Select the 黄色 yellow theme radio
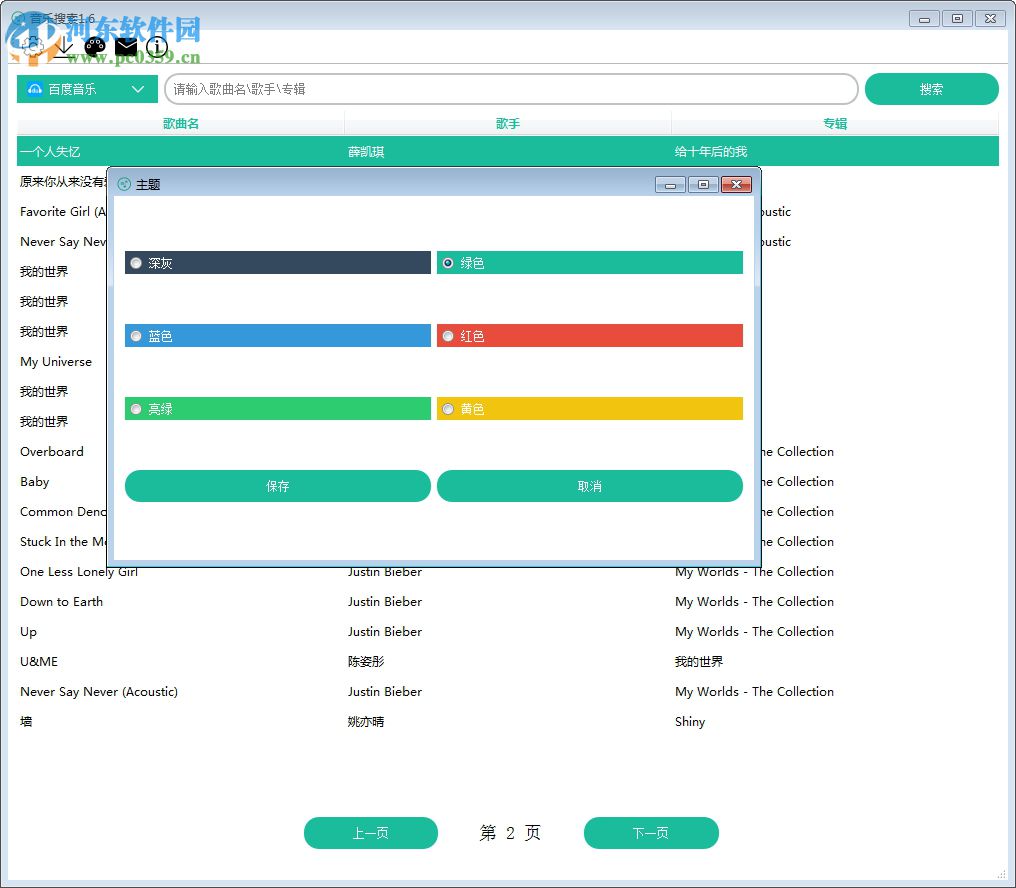1016x888 pixels. [448, 409]
